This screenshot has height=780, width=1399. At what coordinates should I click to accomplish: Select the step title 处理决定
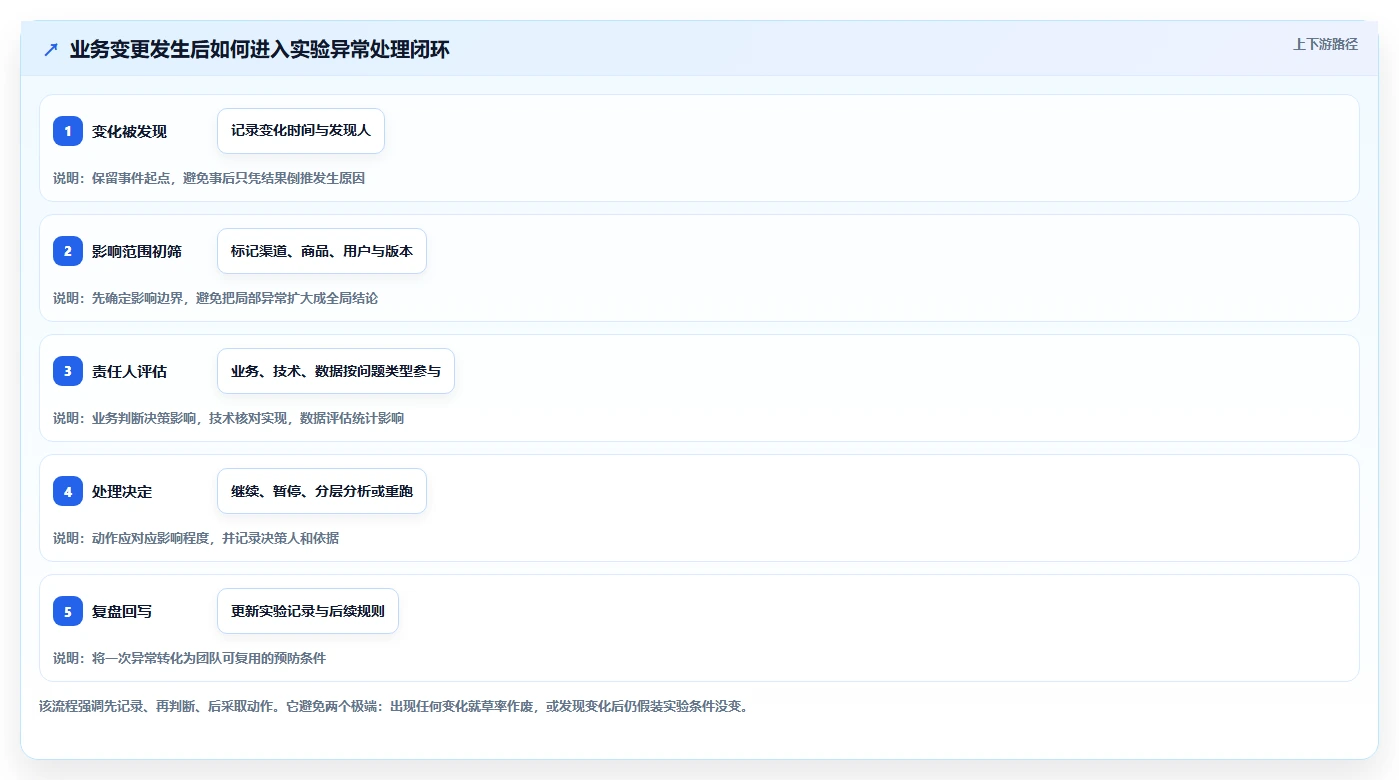122,492
